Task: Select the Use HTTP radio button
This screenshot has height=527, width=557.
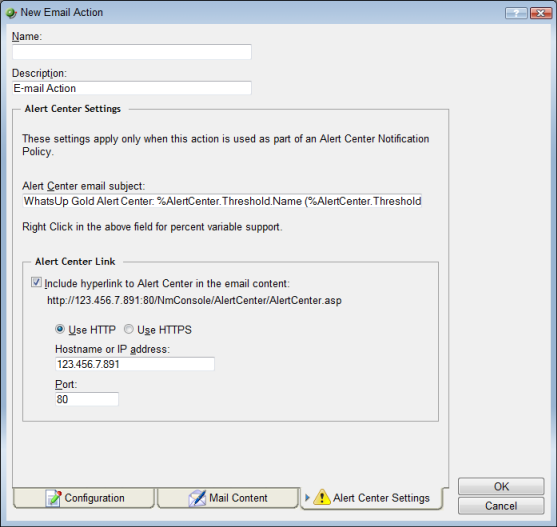Action: (60, 330)
